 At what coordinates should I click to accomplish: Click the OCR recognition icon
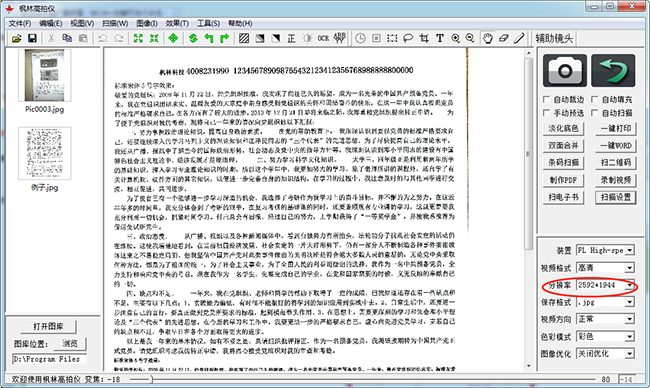pos(323,39)
